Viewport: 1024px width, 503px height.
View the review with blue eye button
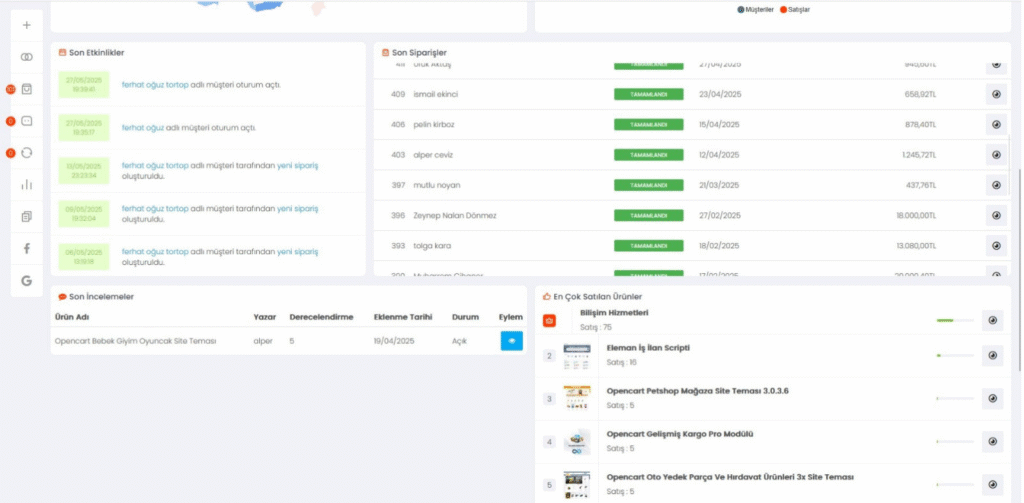pos(511,341)
